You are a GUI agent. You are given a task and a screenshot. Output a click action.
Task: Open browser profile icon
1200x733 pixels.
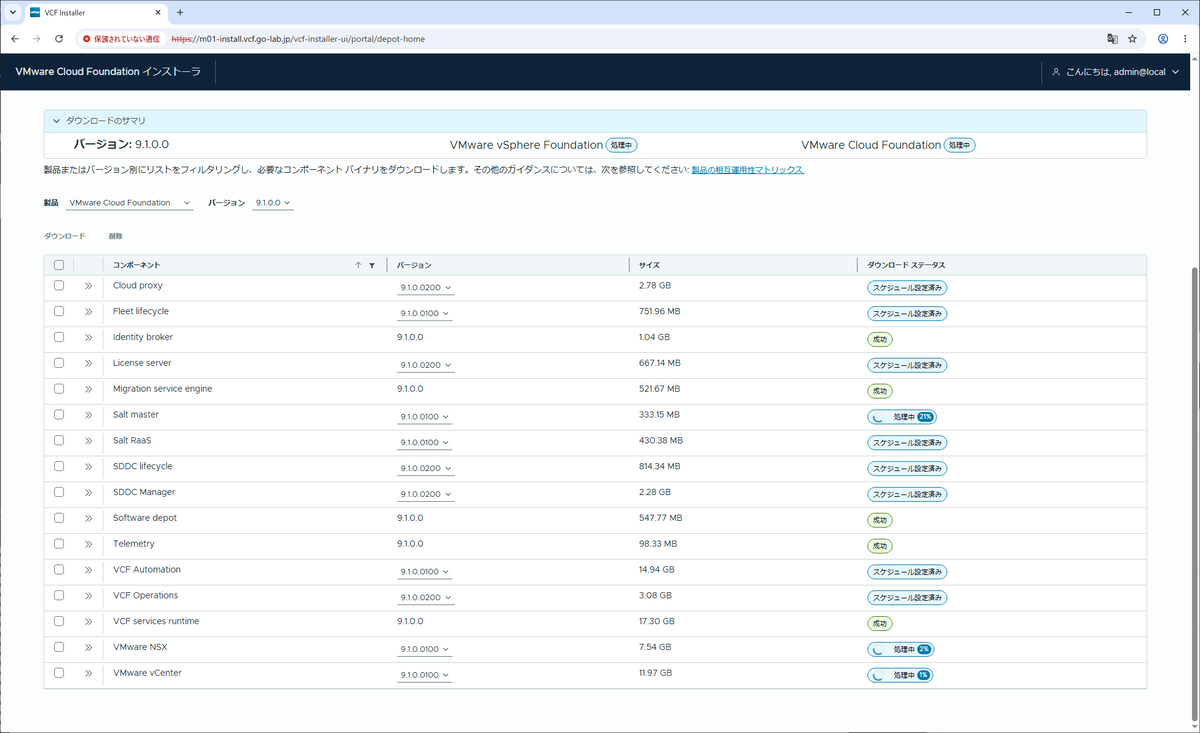pos(1163,39)
